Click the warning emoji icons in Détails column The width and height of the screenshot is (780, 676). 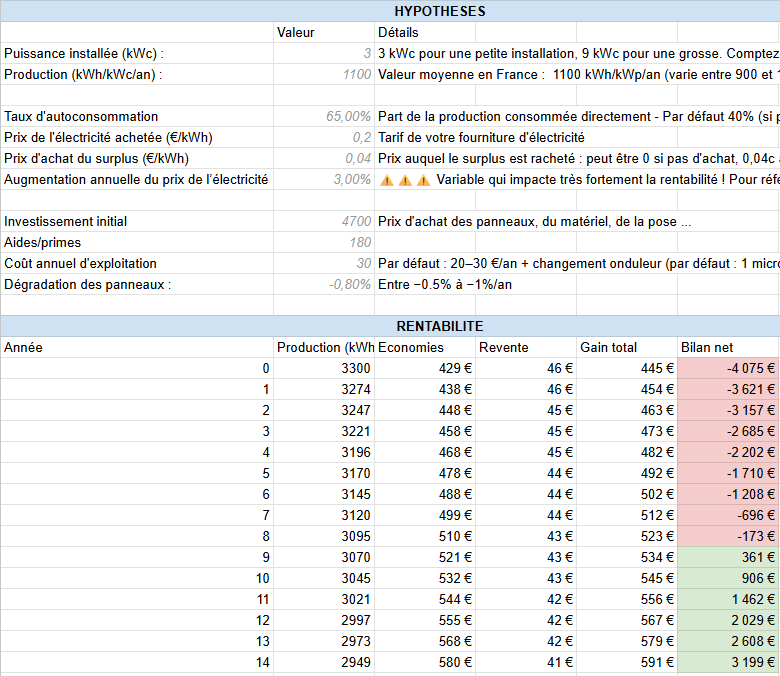pos(404,180)
